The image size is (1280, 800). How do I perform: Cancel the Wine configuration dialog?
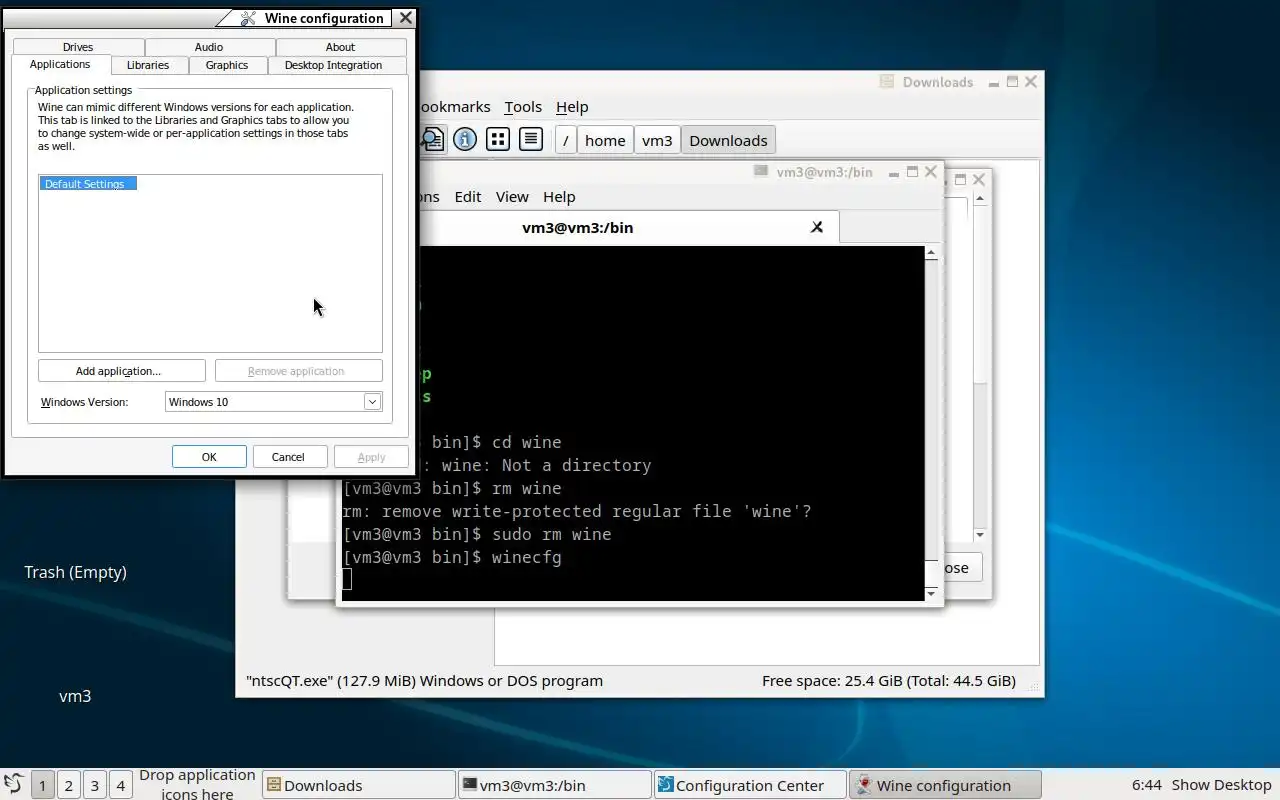[288, 457]
